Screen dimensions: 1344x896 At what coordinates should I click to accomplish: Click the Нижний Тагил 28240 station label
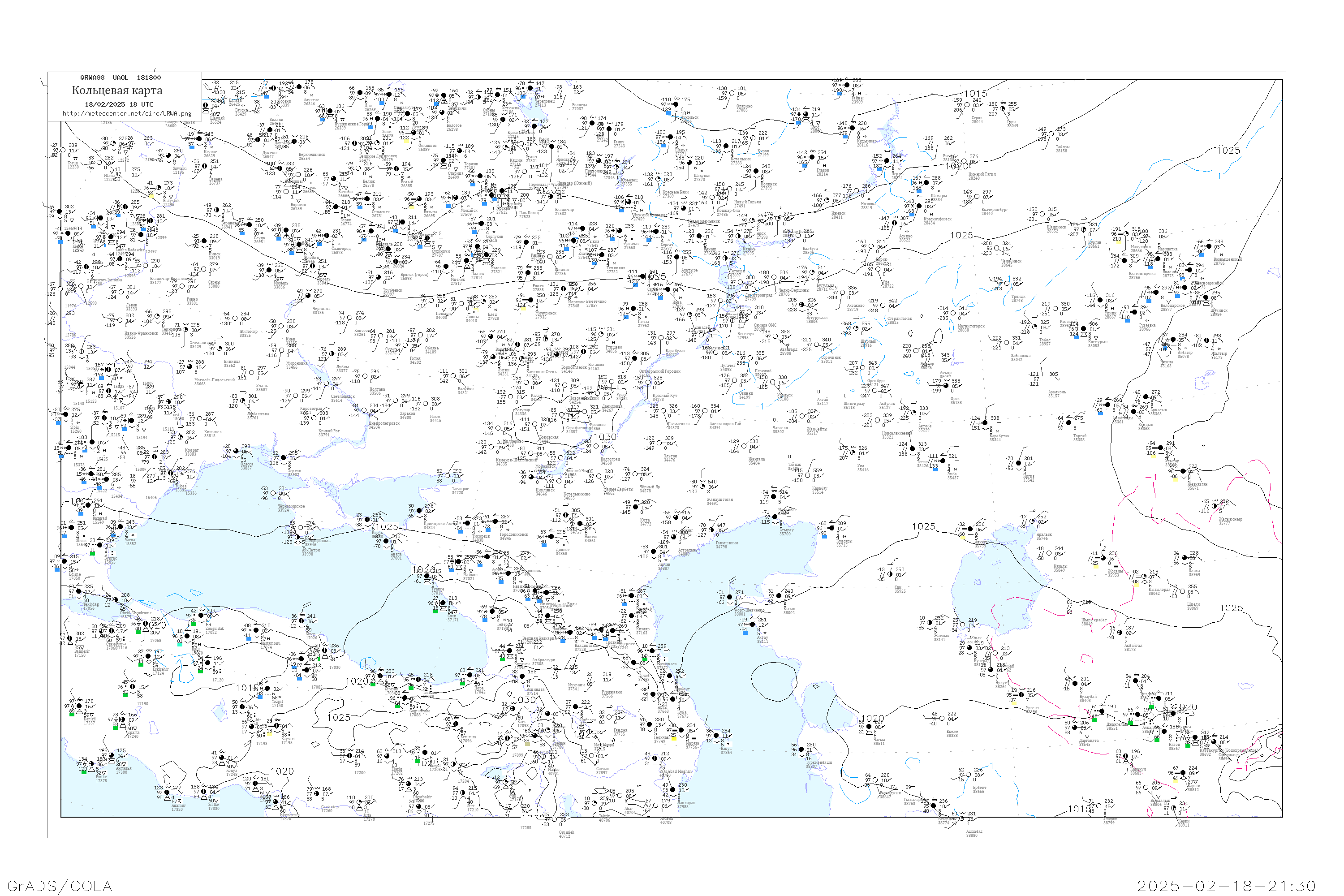coord(982,176)
